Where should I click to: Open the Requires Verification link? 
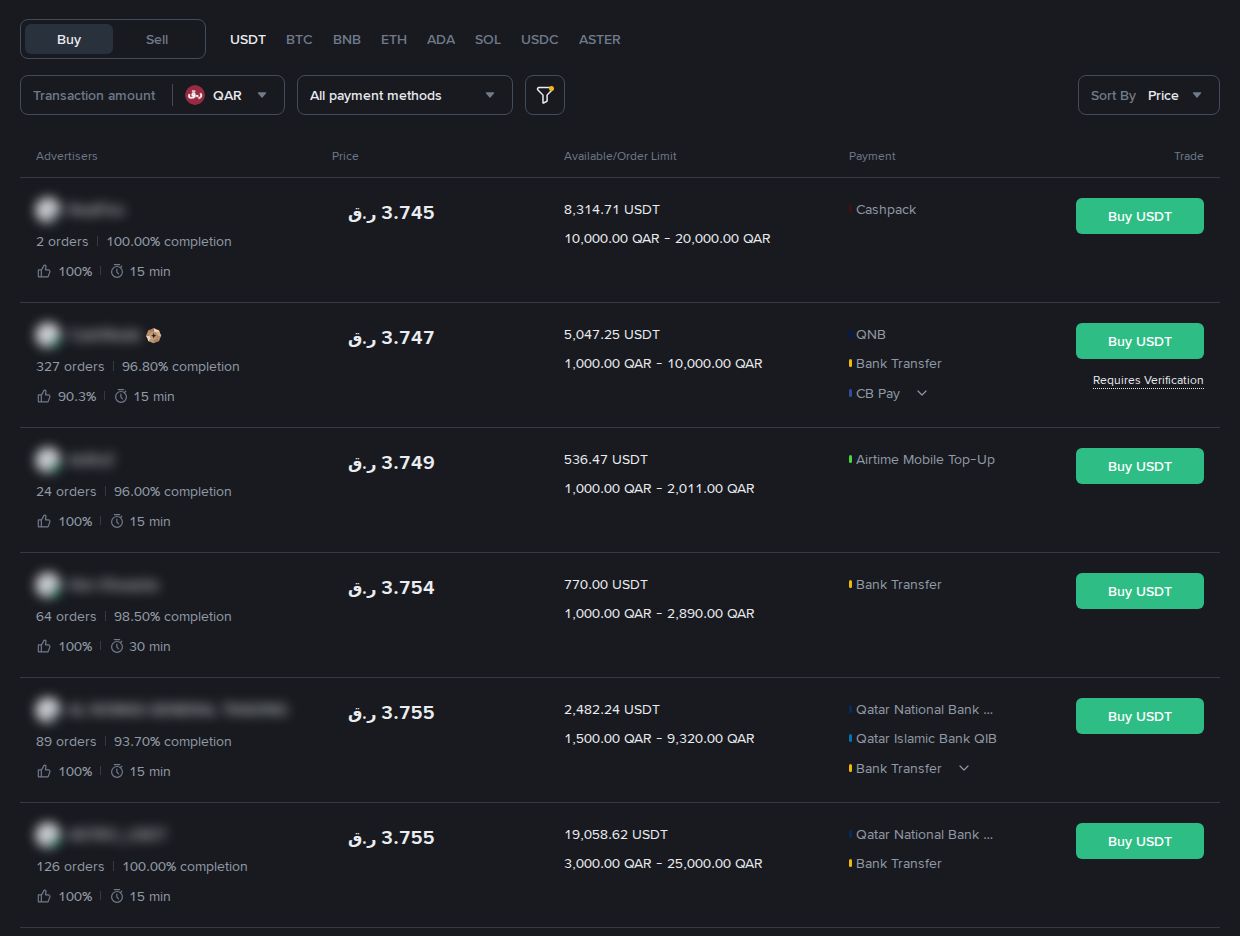click(x=1148, y=380)
